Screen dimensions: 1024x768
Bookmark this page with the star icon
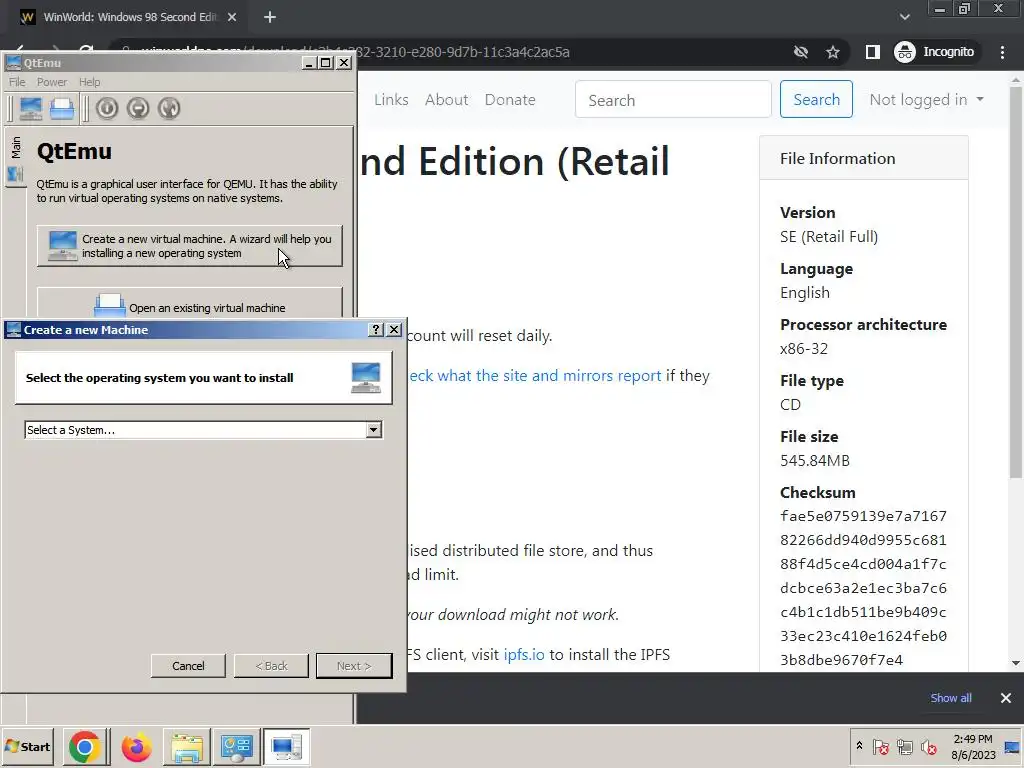[833, 52]
